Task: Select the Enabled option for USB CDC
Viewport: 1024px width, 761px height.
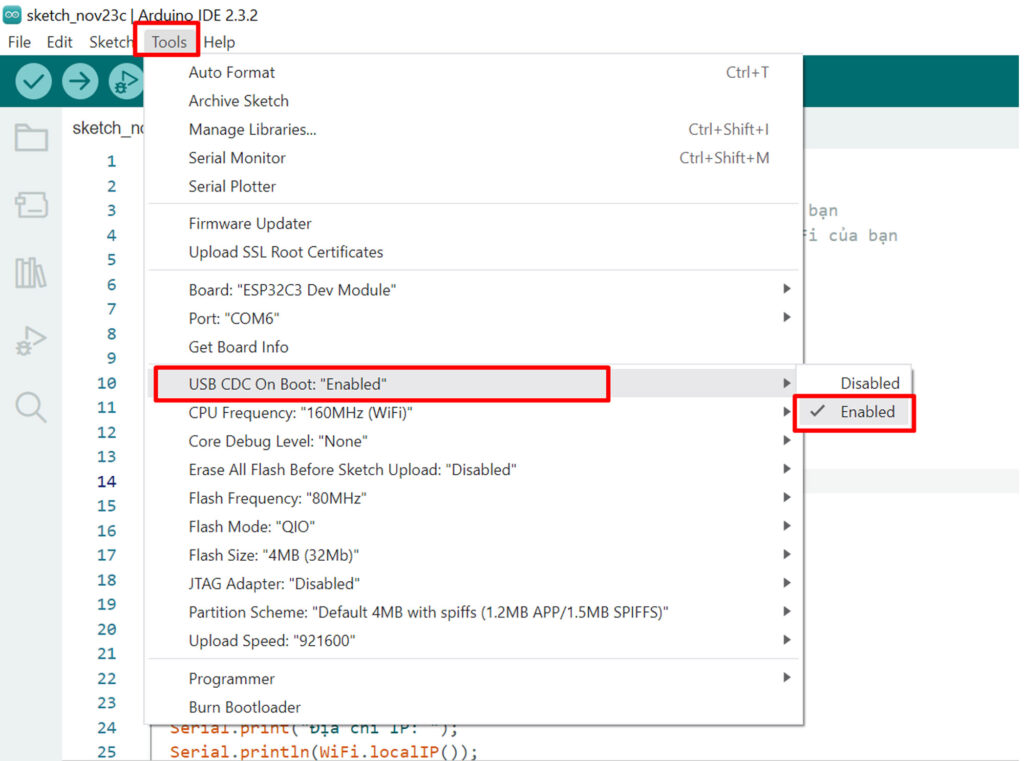Action: coord(867,412)
